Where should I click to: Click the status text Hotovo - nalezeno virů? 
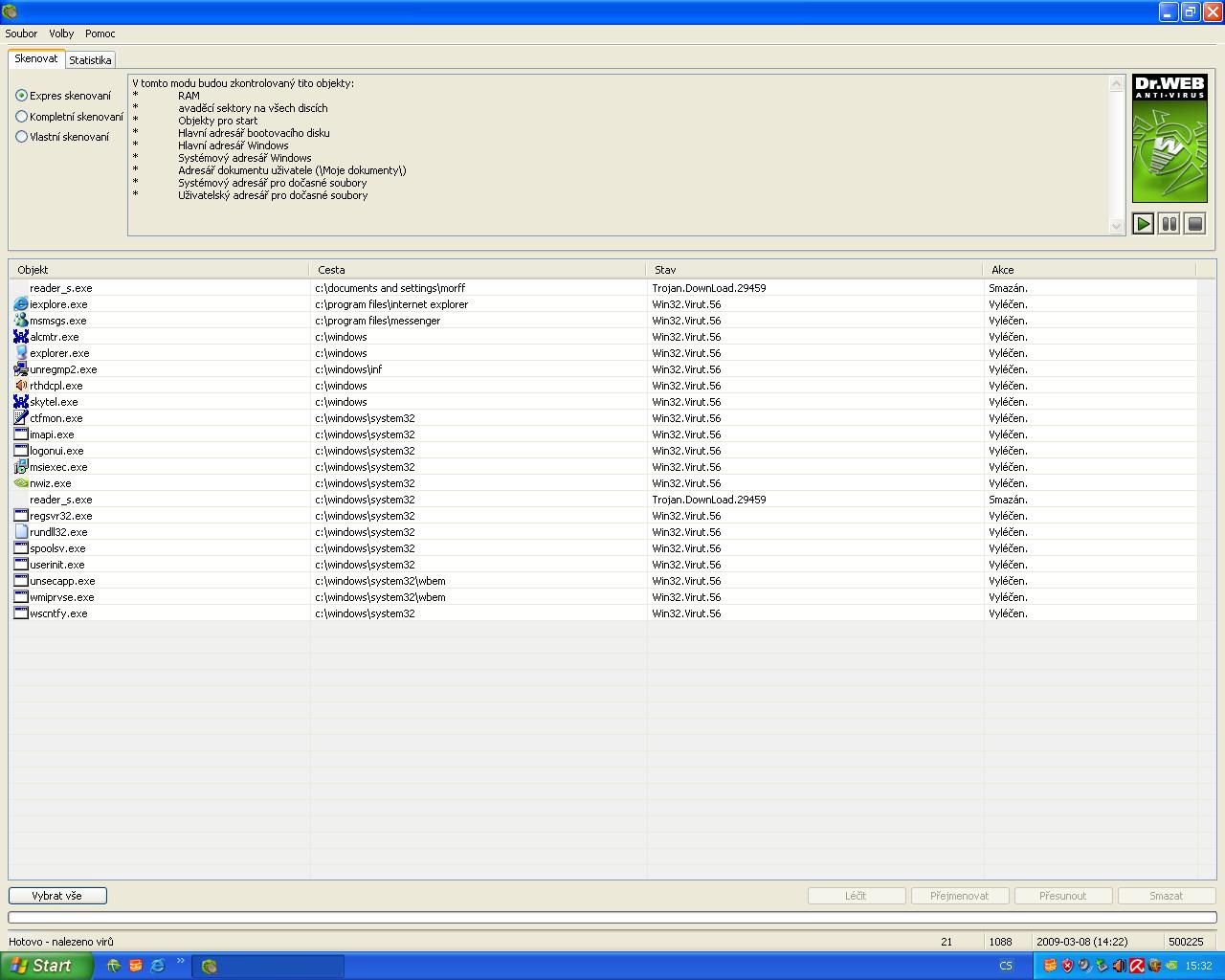pos(61,942)
